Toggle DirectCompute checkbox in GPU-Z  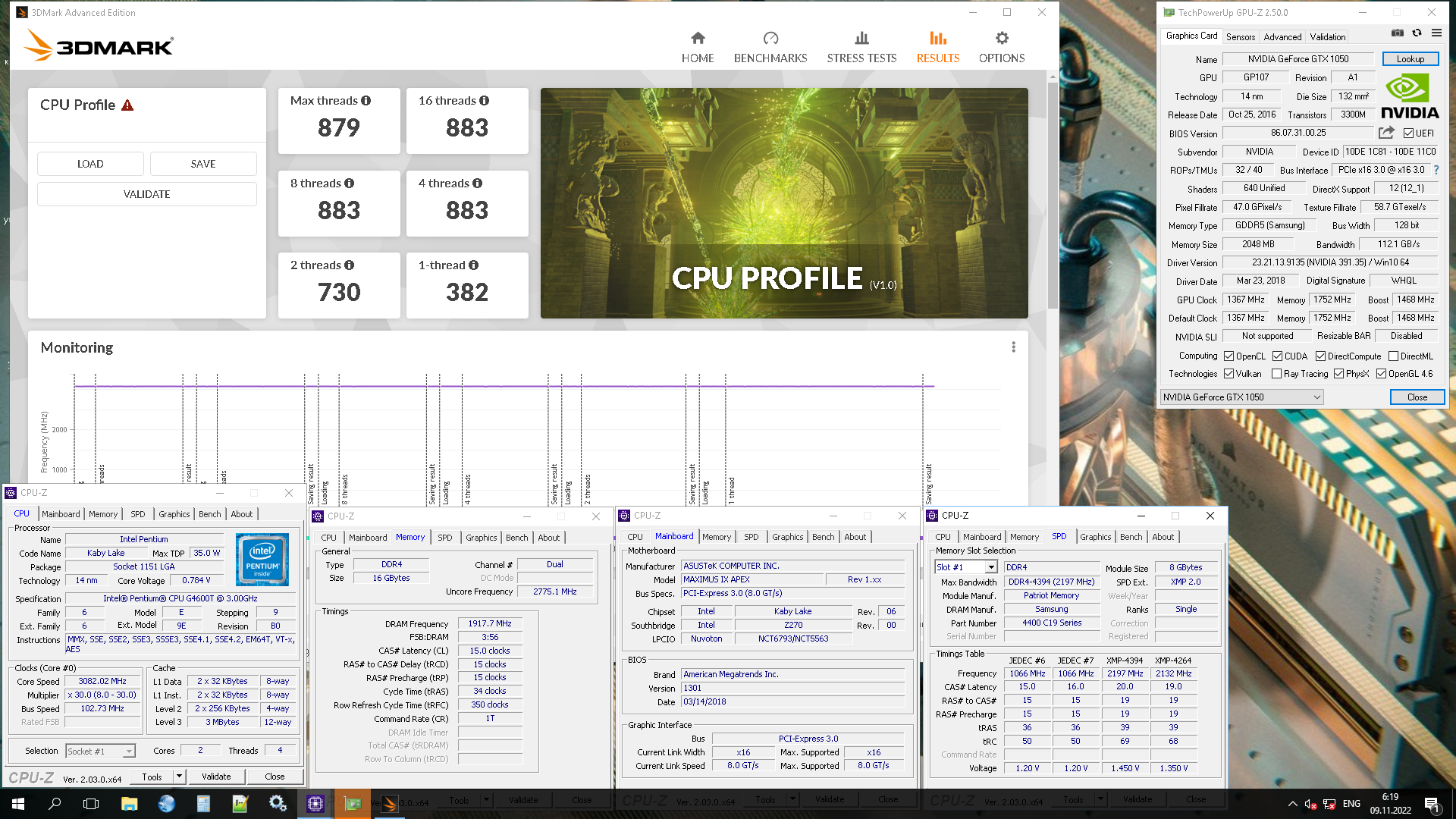[1321, 356]
